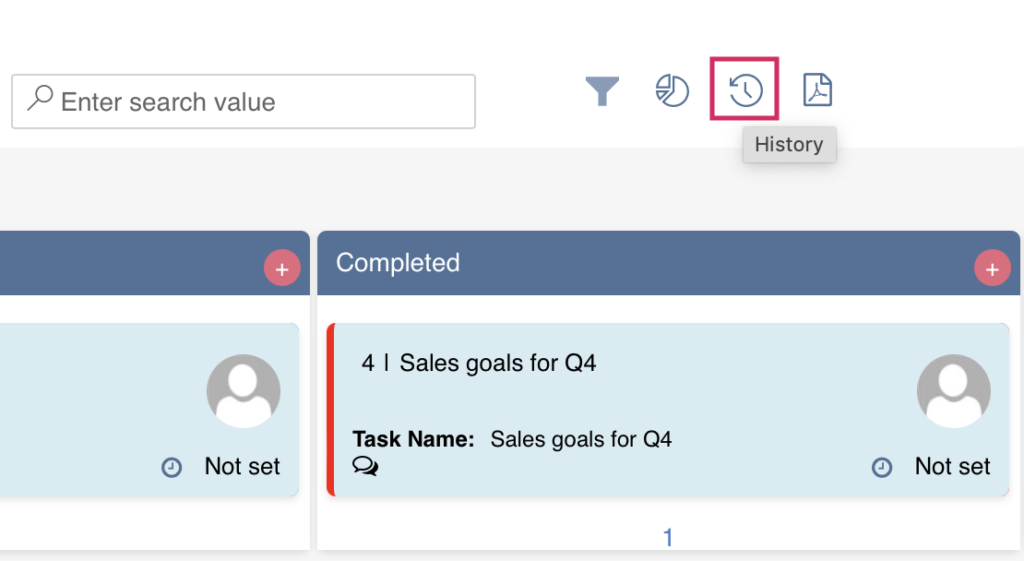Image resolution: width=1024 pixels, height=561 pixels.
Task: Add card with plus button in left column
Action: coord(281,268)
